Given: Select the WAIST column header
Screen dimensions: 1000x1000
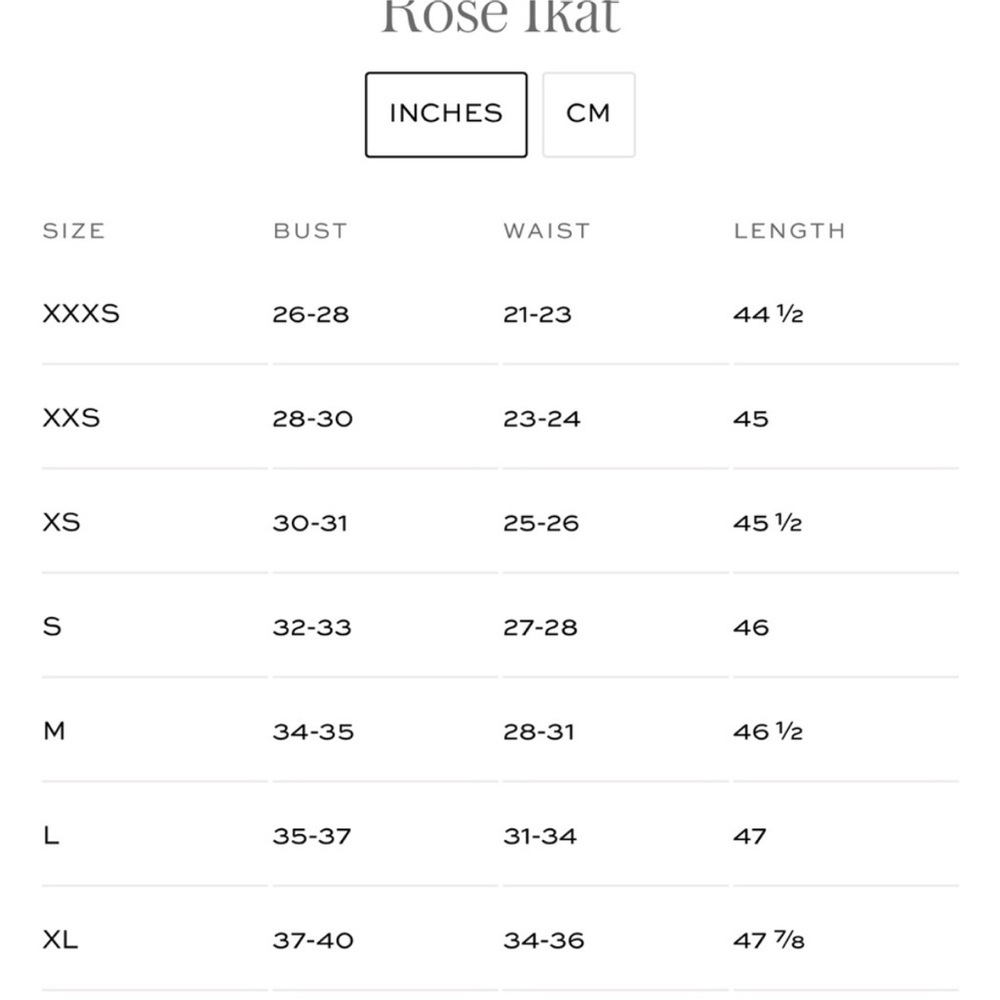Looking at the screenshot, I should [547, 231].
